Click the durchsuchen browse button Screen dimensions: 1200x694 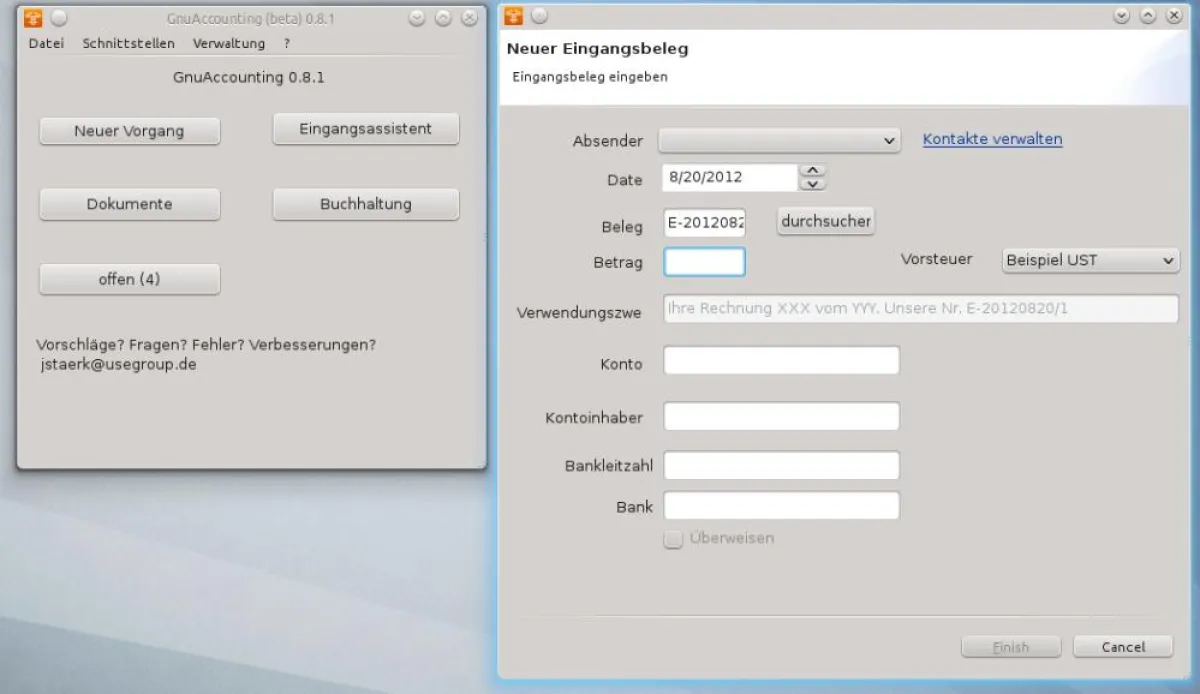pyautogui.click(x=826, y=221)
